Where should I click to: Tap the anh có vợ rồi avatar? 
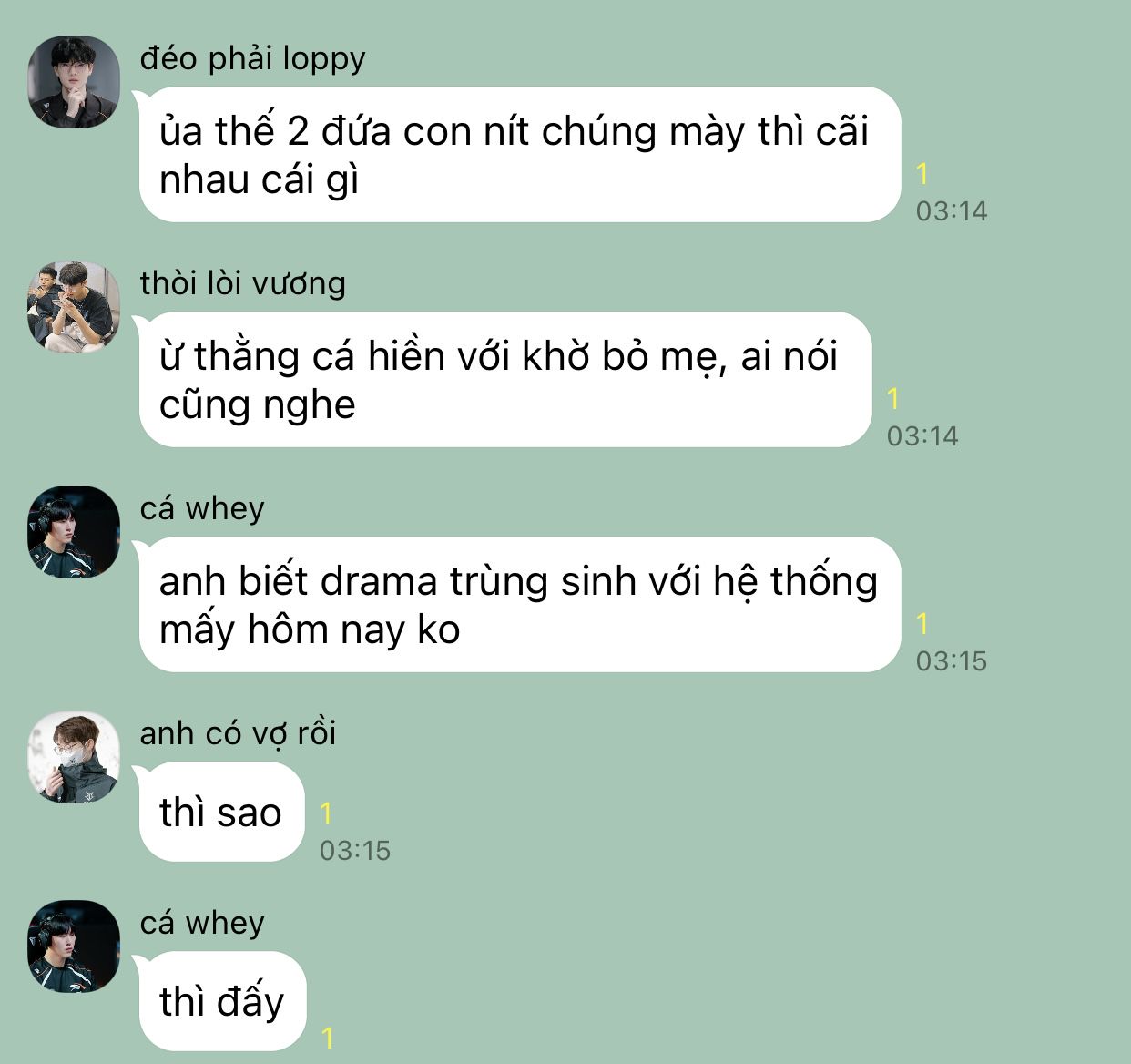pyautogui.click(x=74, y=757)
